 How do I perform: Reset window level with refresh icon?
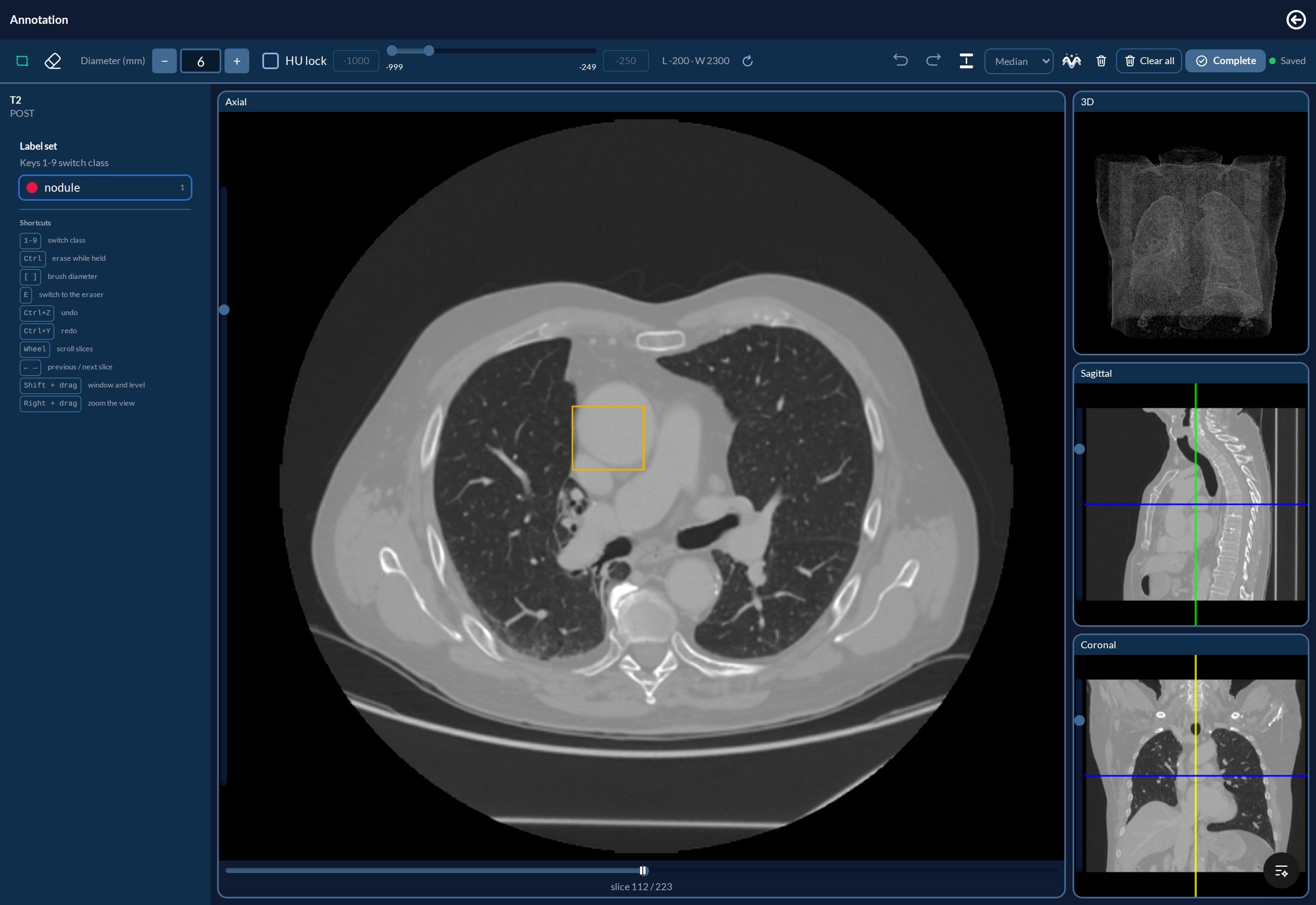pos(748,60)
